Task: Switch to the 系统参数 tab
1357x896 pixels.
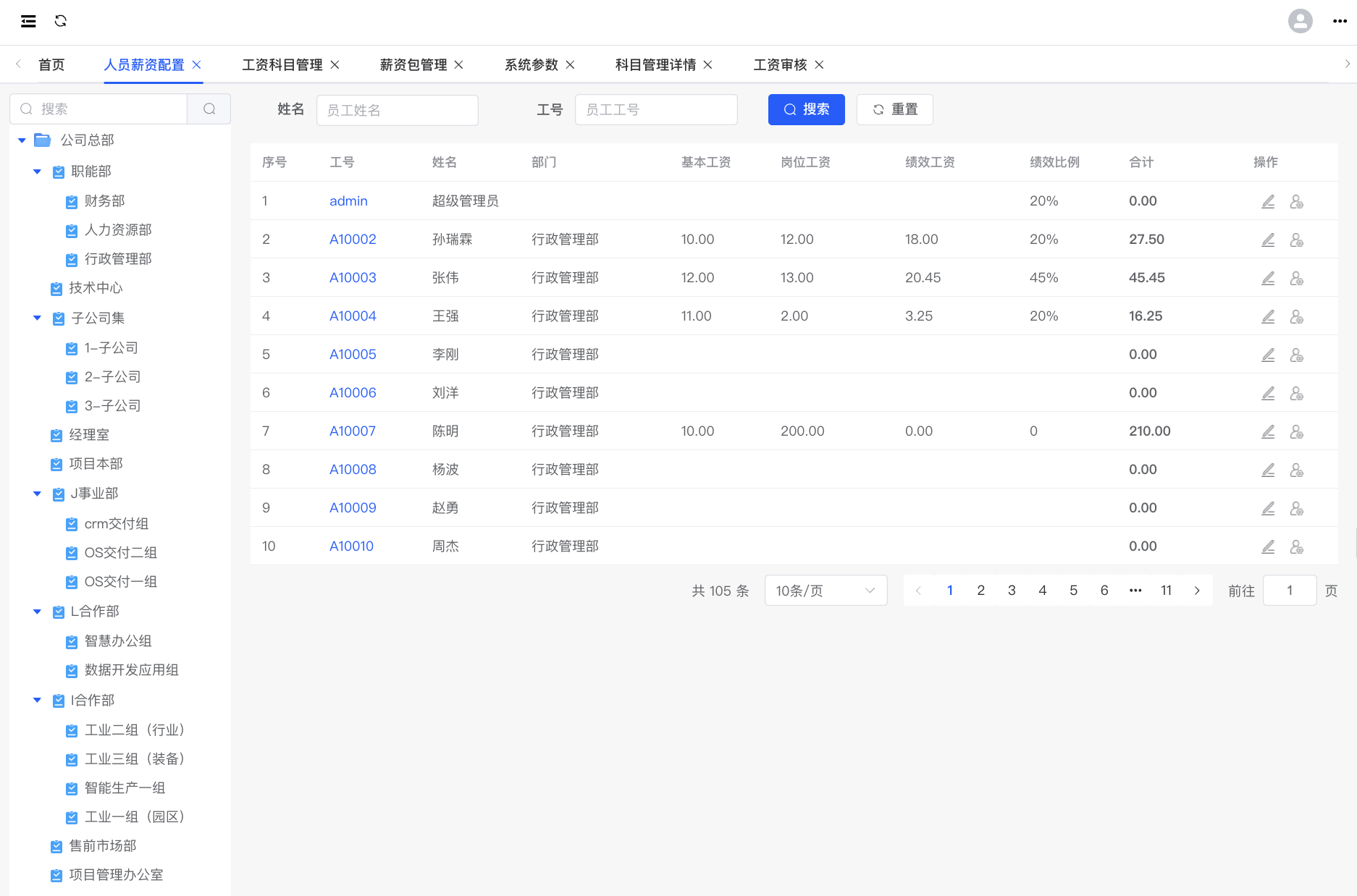Action: click(532, 64)
